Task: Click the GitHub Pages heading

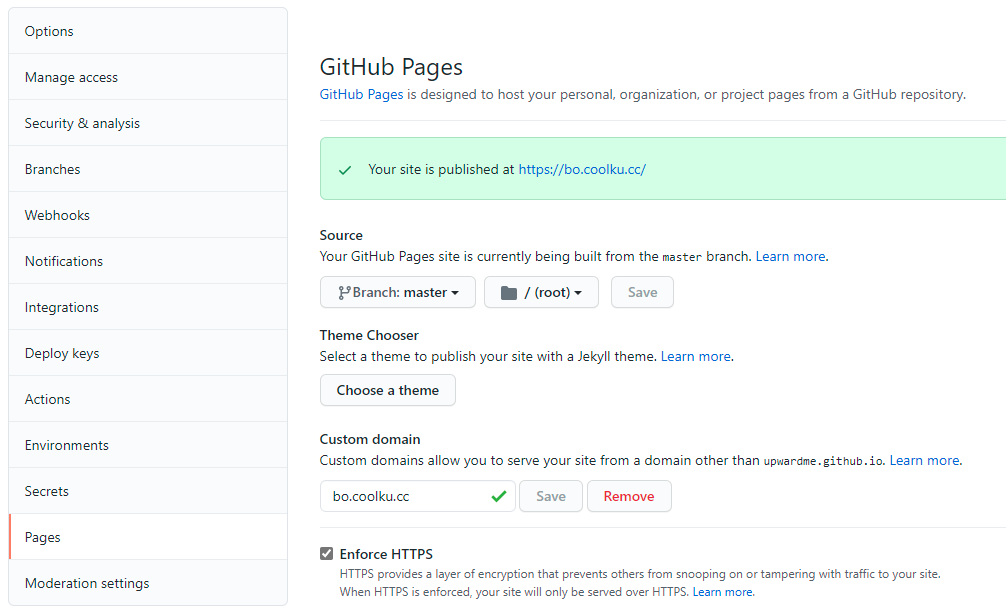Action: tap(391, 67)
